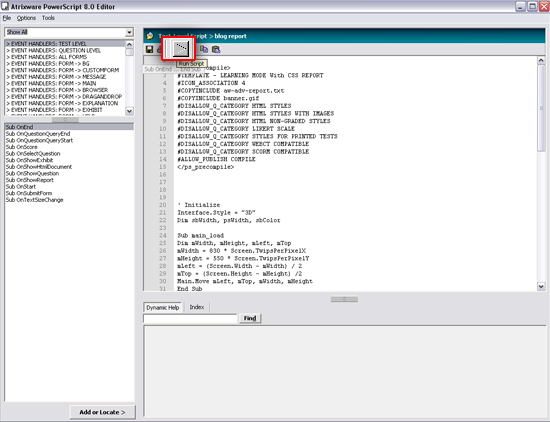Select Sub OnShowReport in the list
550x422 pixels.
pos(29,180)
